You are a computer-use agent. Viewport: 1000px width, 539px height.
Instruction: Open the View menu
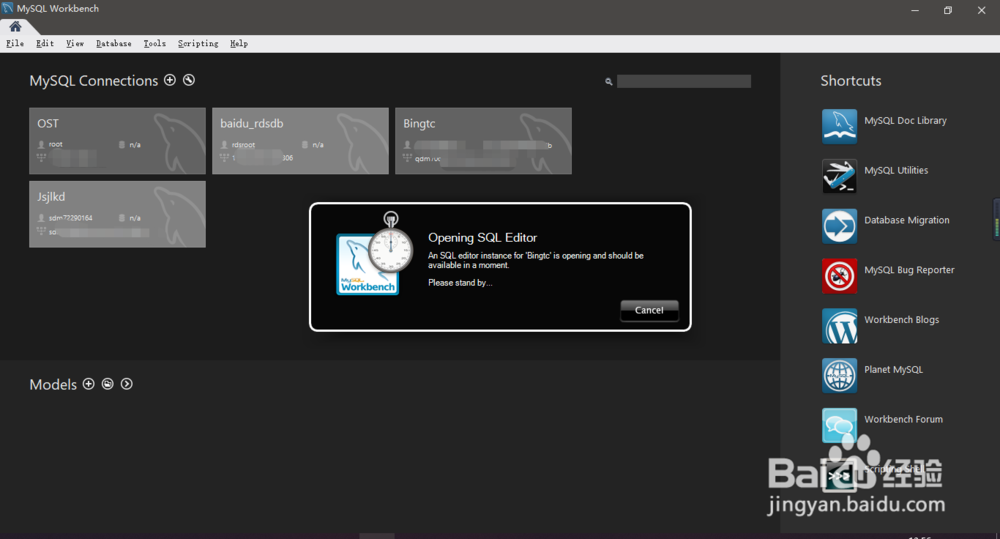click(x=75, y=43)
